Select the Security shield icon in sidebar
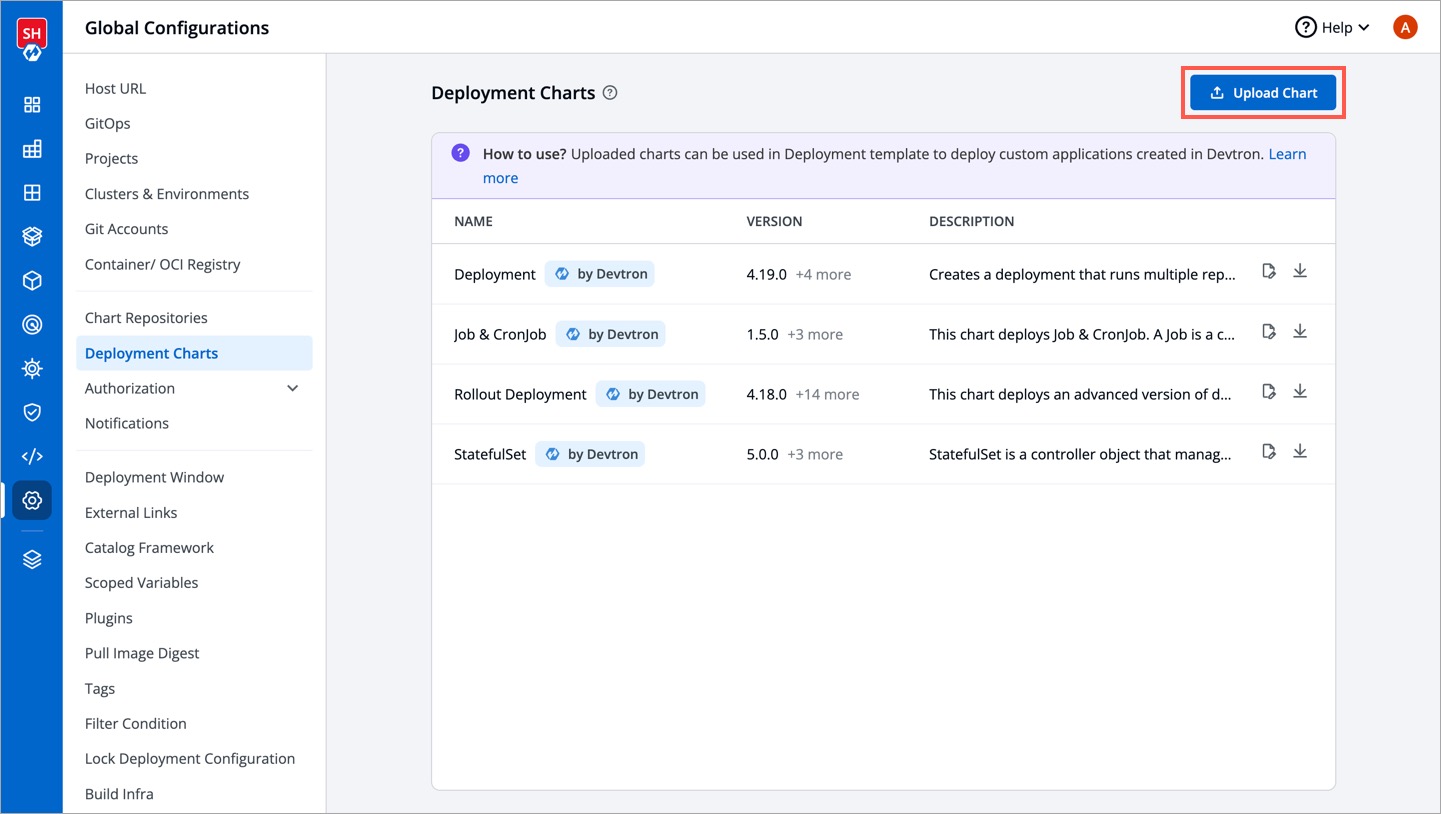Viewport: 1441px width, 814px height. (x=31, y=412)
